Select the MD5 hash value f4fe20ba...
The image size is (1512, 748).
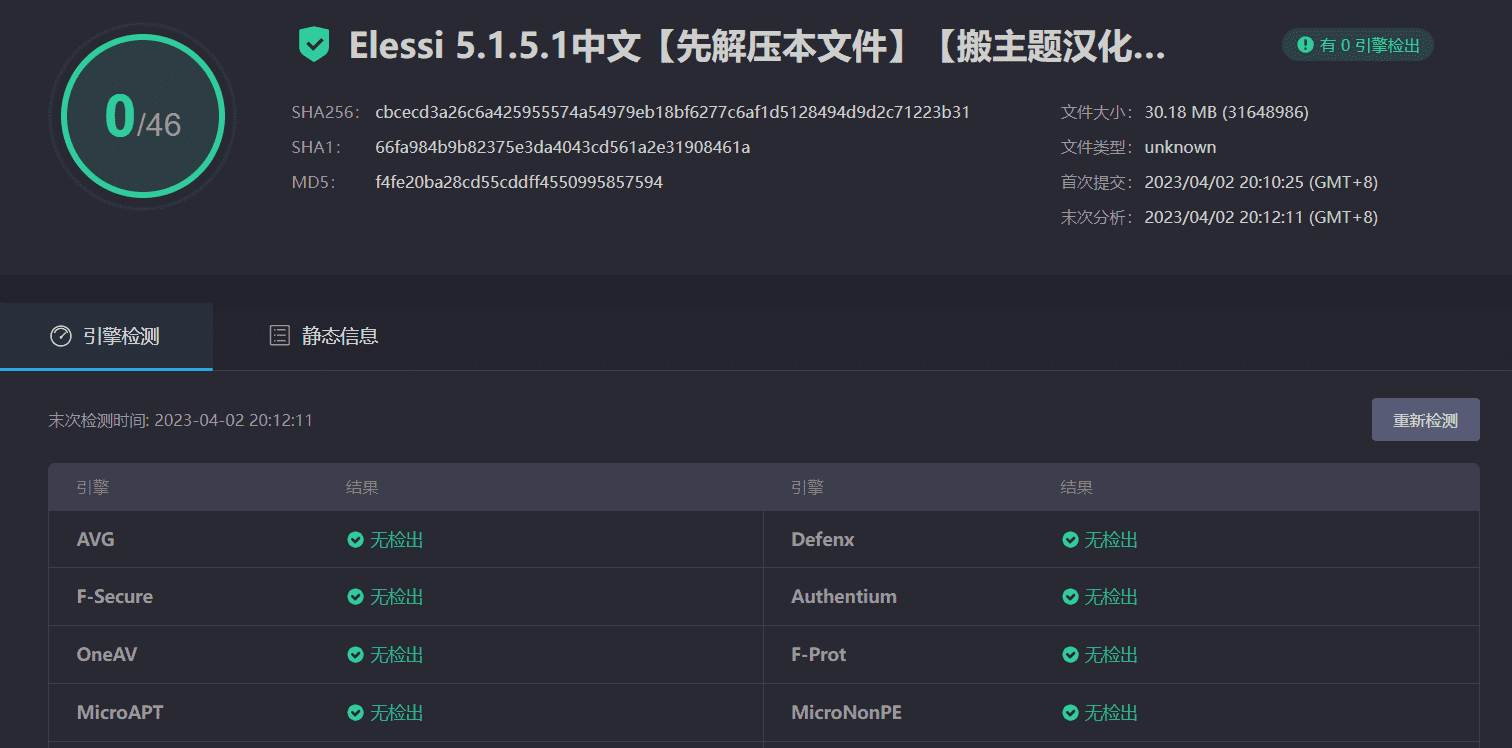[x=519, y=182]
